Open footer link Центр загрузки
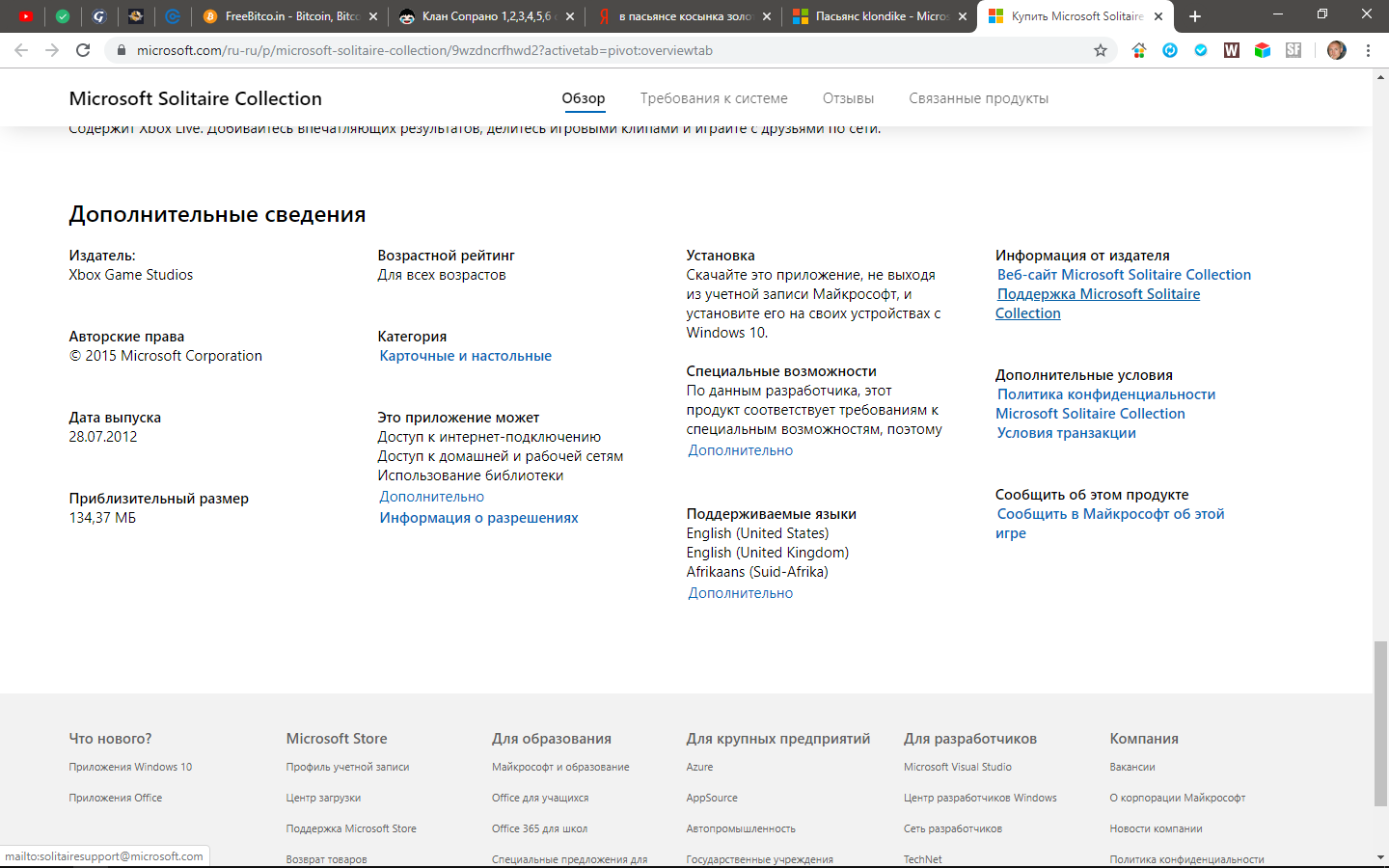The image size is (1389, 868). [323, 798]
